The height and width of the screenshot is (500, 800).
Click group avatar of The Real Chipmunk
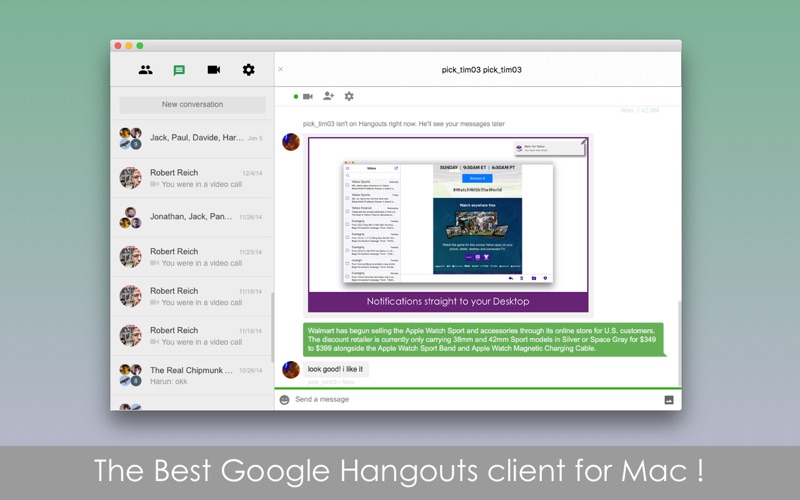pos(131,375)
